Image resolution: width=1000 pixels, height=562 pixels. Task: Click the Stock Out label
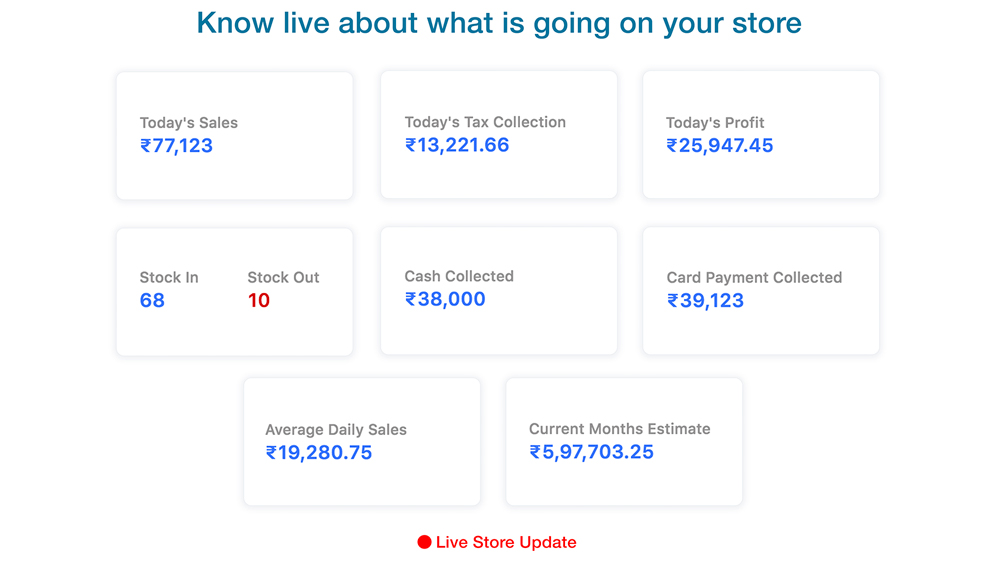pyautogui.click(x=283, y=278)
